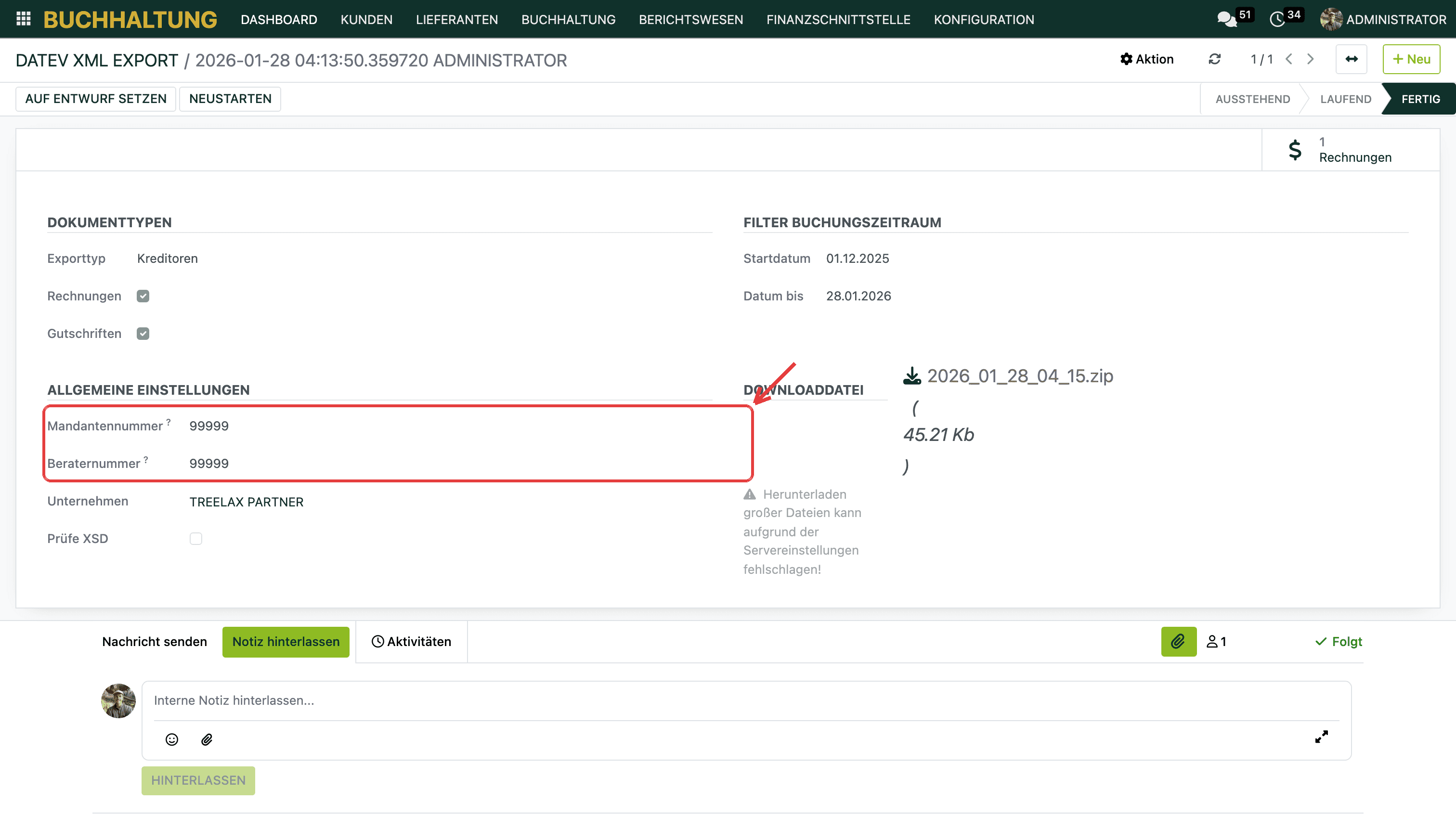Attach a file via the composer paperclip
The image size is (1456, 828).
coord(207,739)
